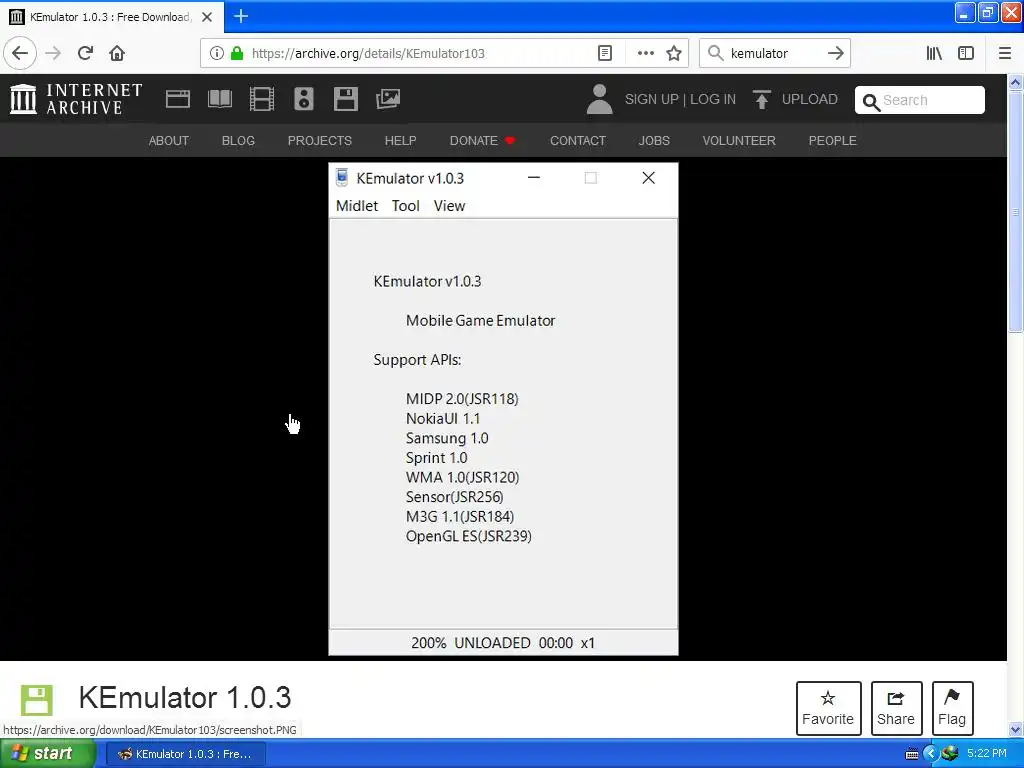Click SIGN UP link

(x=651, y=99)
